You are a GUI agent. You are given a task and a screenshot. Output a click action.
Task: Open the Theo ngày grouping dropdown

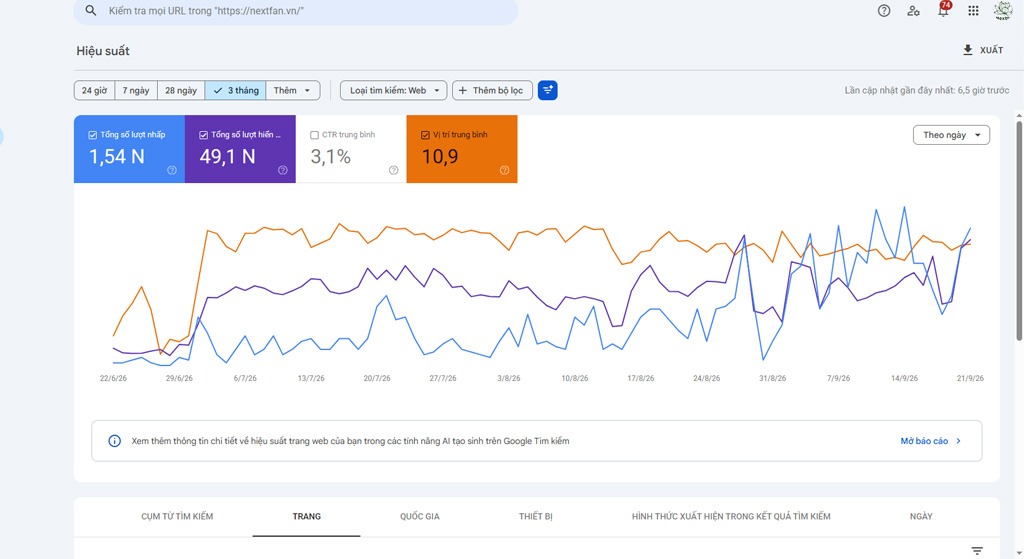(x=951, y=135)
